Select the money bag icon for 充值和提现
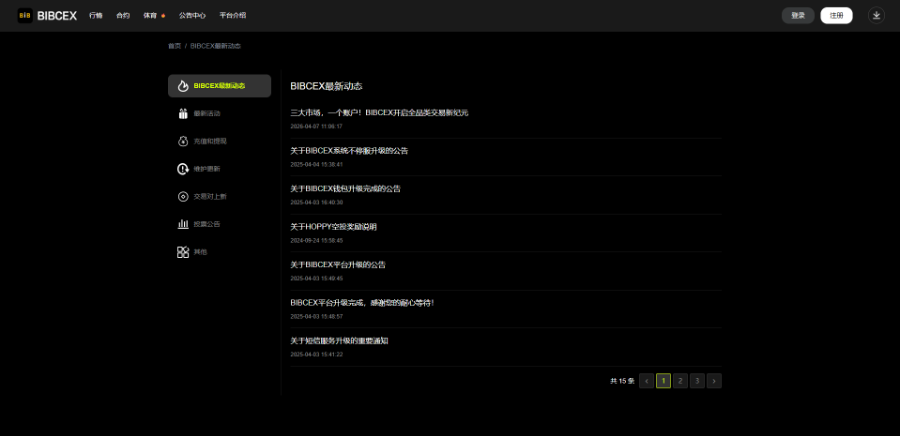Screen dimensions: 900x436 pyautogui.click(x=183, y=141)
